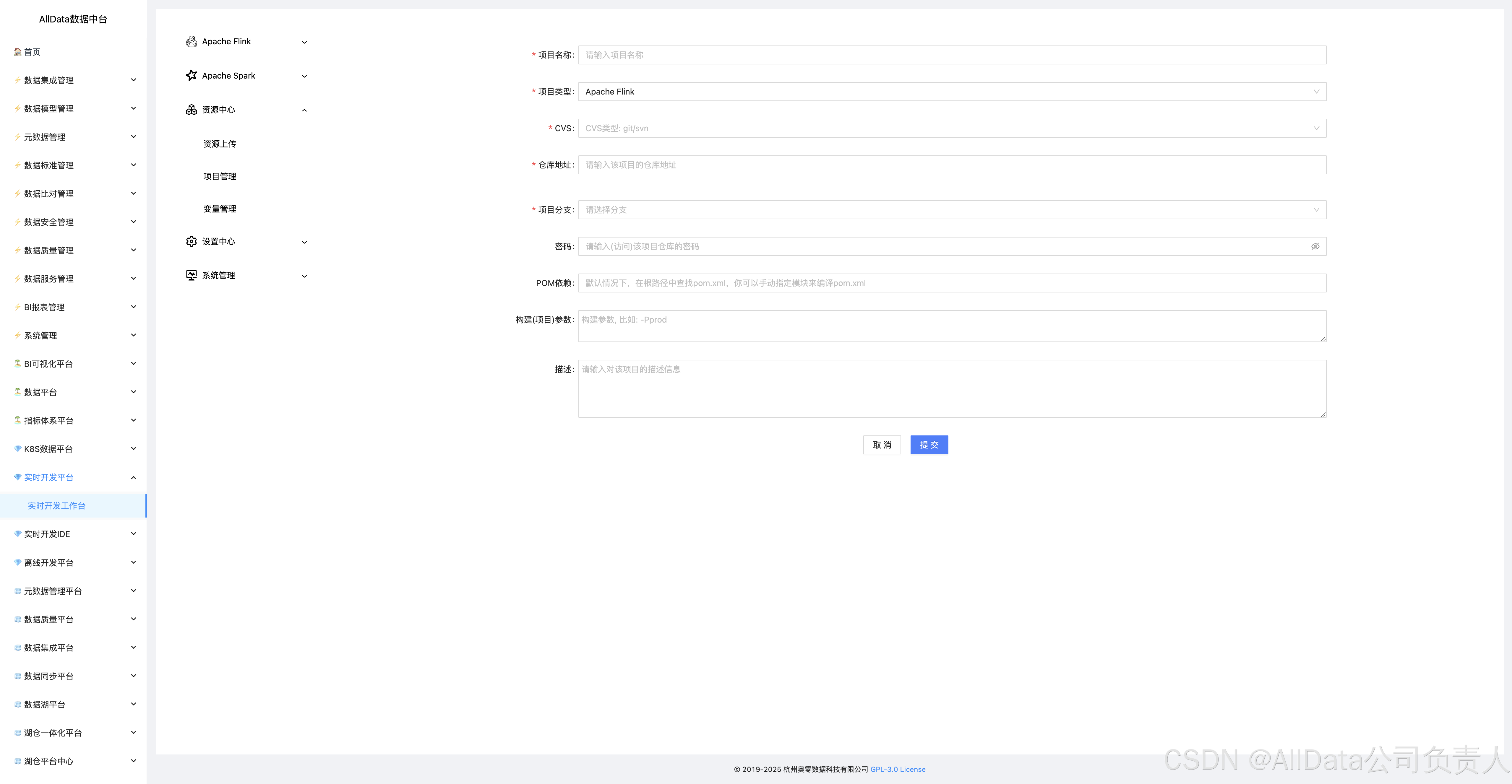Focus the 构建(项目)参数 textarea
The width and height of the screenshot is (1512, 784).
tap(952, 326)
